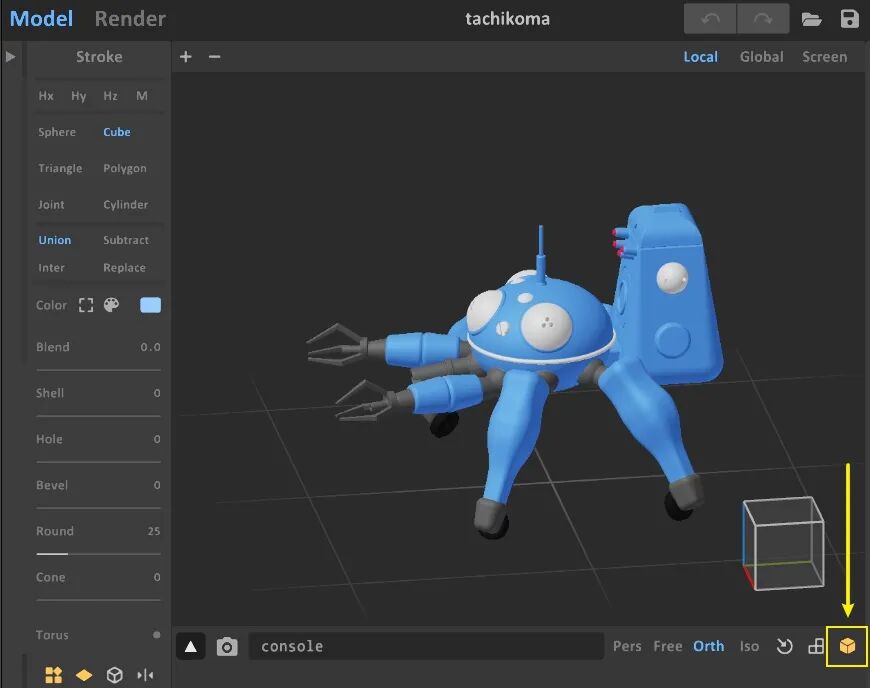This screenshot has height=688, width=870.
Task: Click the Shell slider track
Action: click(x=98, y=416)
